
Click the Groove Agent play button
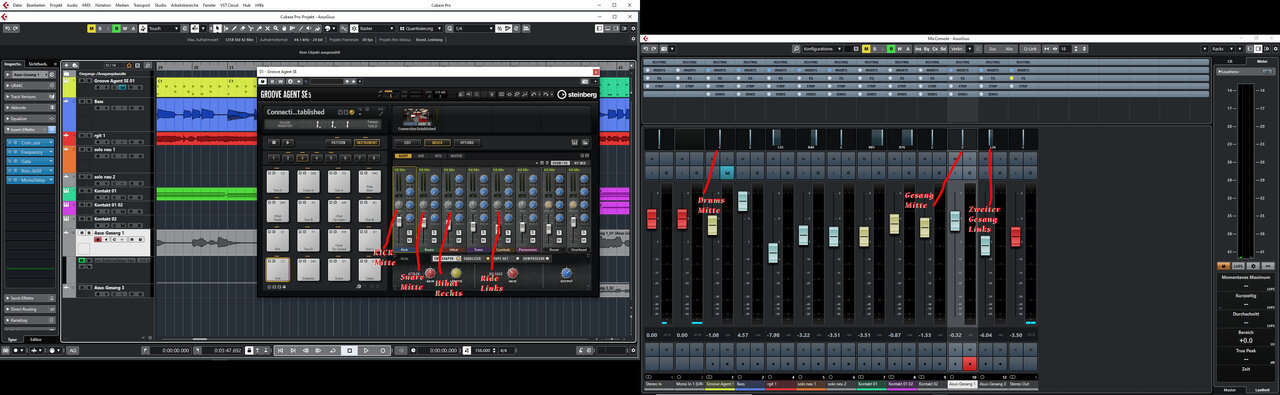tap(288, 143)
